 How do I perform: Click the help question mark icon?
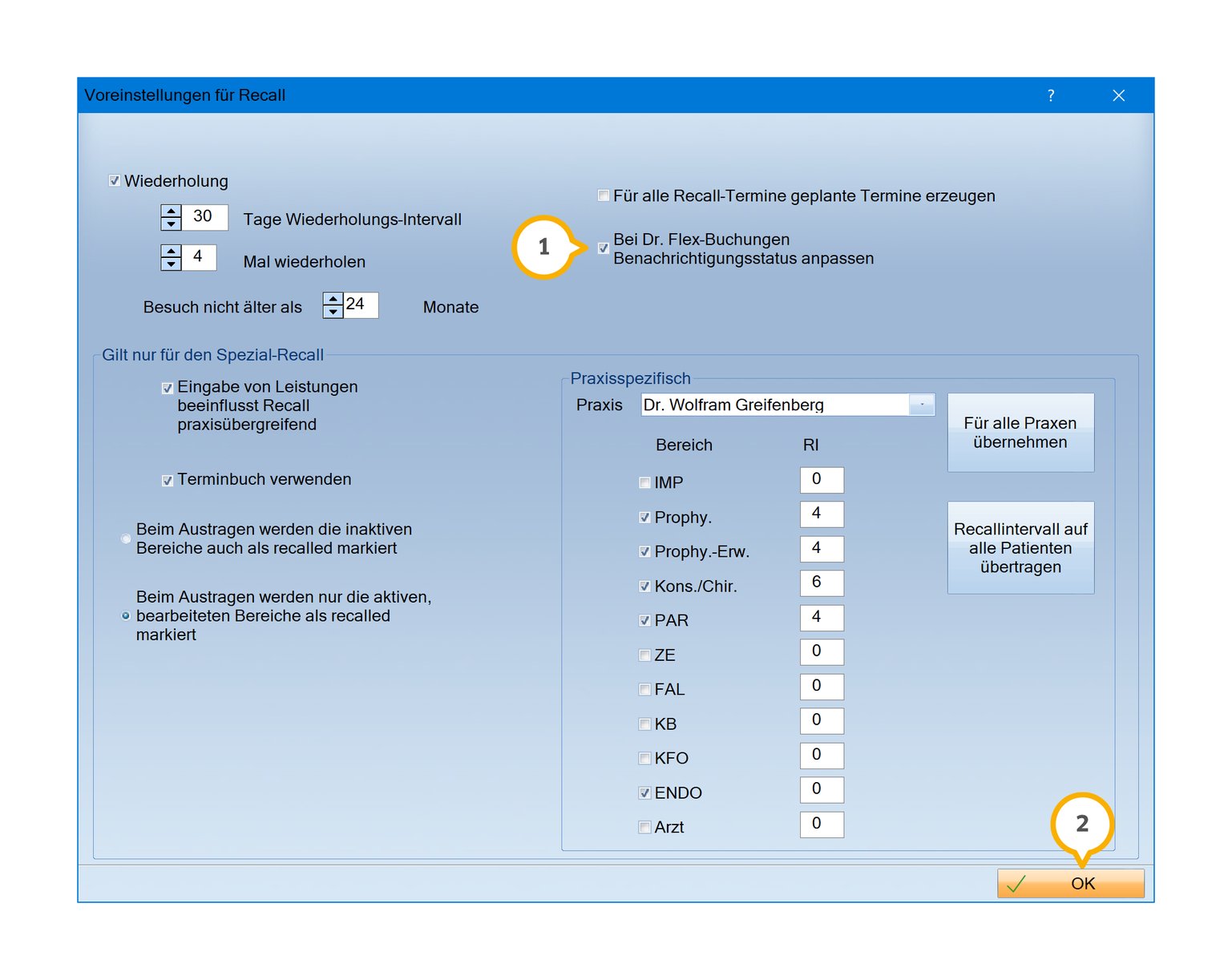pos(1050,95)
